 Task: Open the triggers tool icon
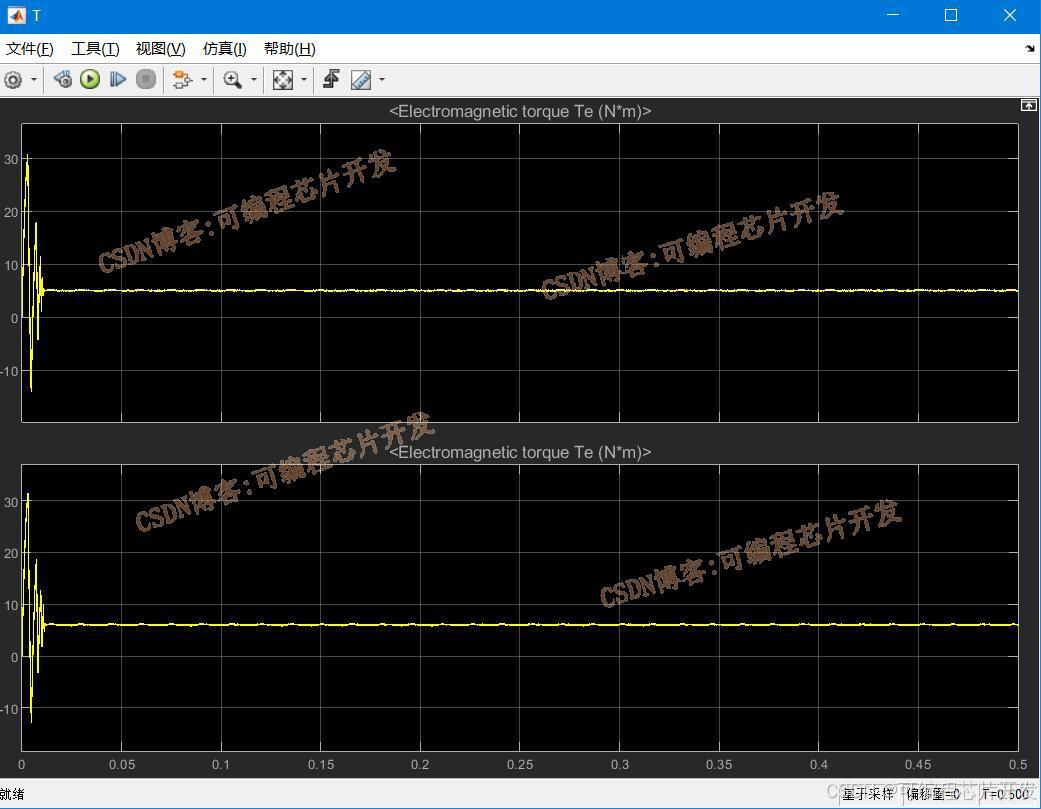coord(331,80)
